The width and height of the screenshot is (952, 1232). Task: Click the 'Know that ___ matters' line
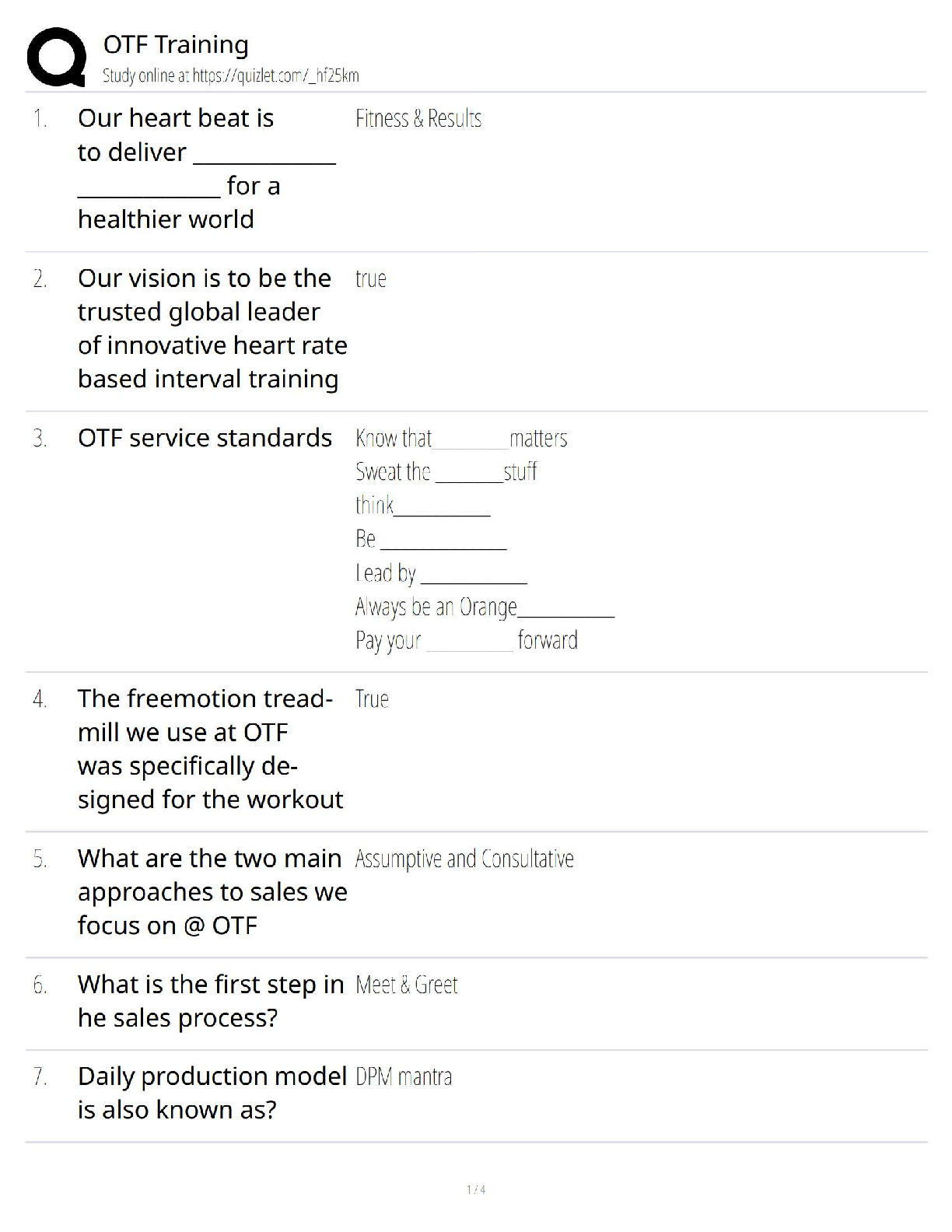(x=461, y=439)
